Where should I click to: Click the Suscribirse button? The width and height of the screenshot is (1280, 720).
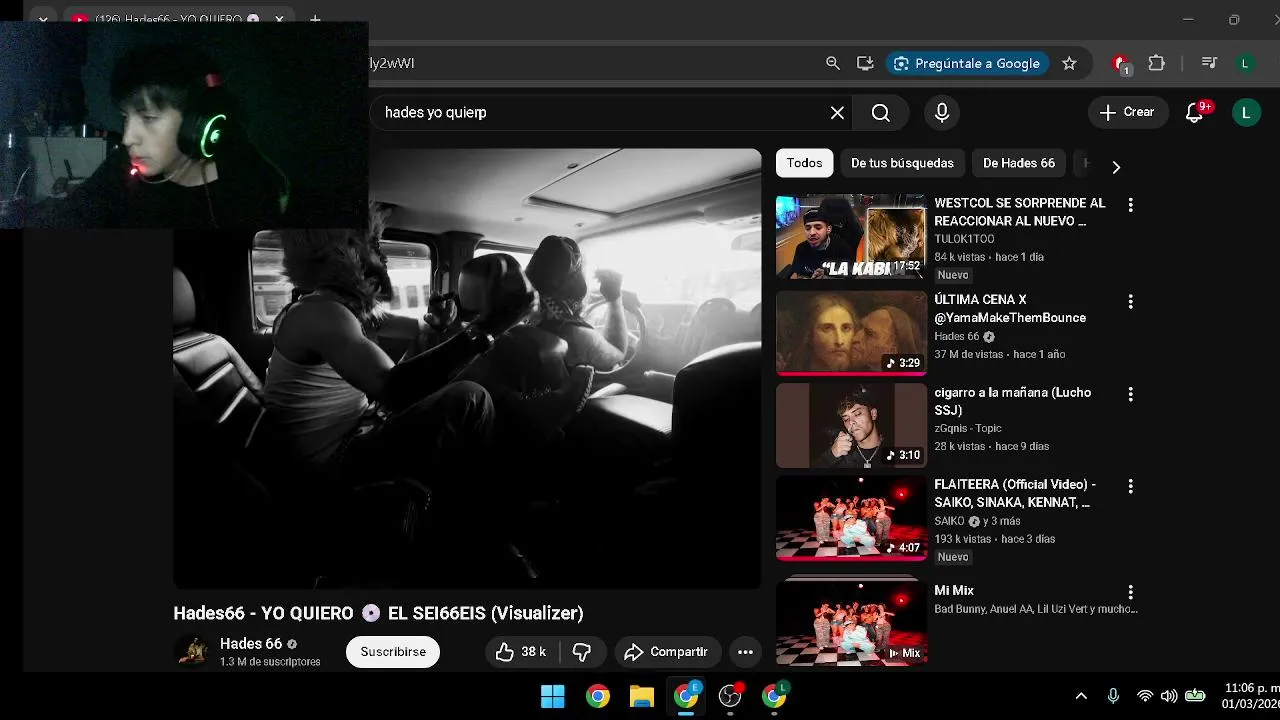(x=393, y=652)
